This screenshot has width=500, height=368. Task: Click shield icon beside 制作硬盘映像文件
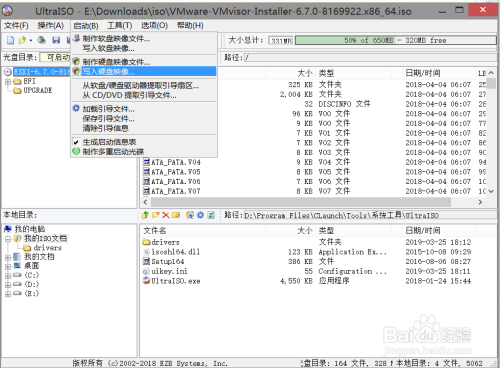(x=76, y=61)
